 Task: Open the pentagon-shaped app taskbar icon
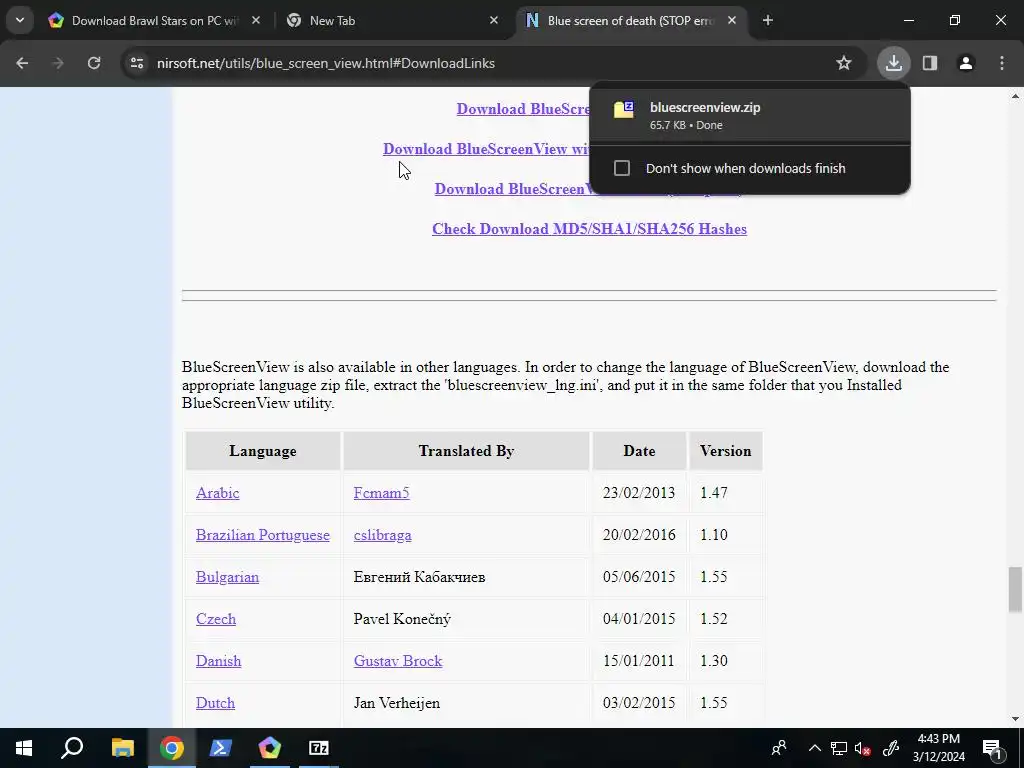(x=269, y=748)
